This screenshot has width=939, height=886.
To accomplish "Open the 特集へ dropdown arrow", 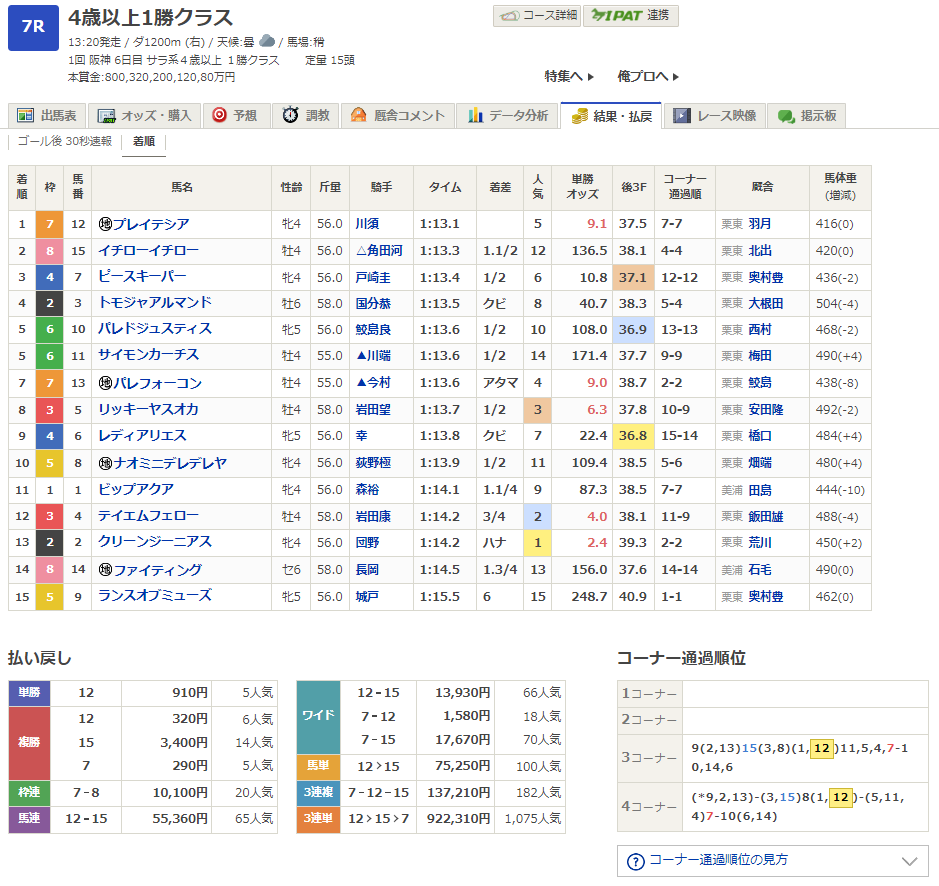I will [590, 77].
